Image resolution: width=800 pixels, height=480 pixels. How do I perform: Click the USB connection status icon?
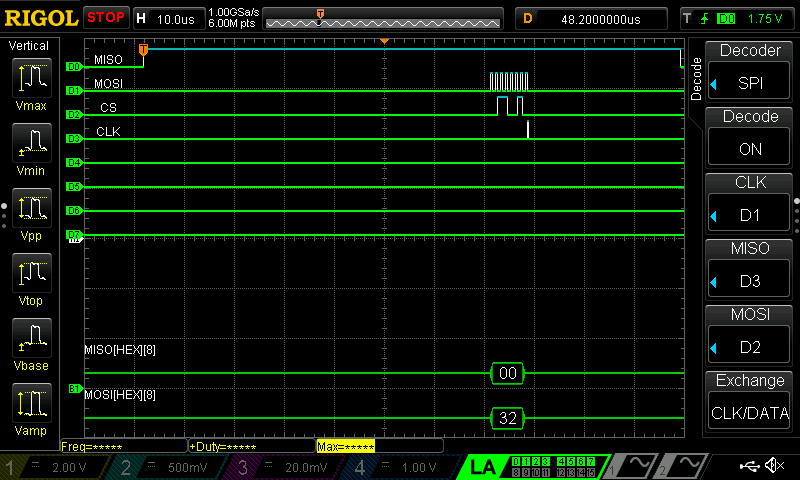(x=749, y=465)
